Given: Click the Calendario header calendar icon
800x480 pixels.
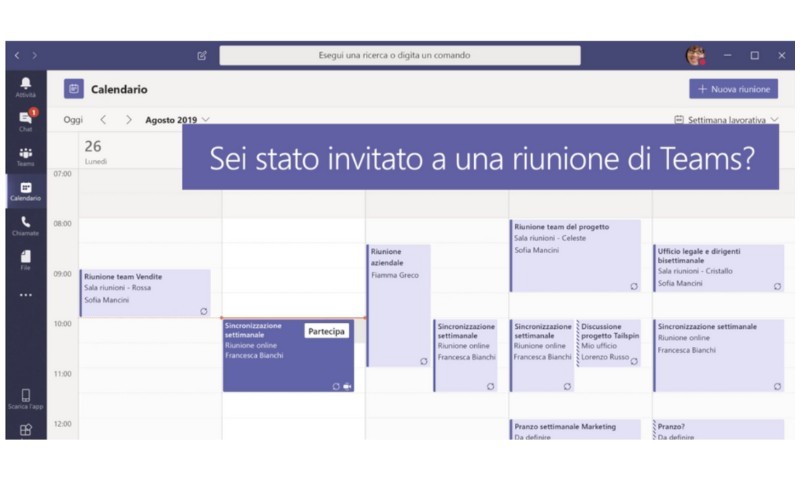Looking at the screenshot, I should 74,89.
